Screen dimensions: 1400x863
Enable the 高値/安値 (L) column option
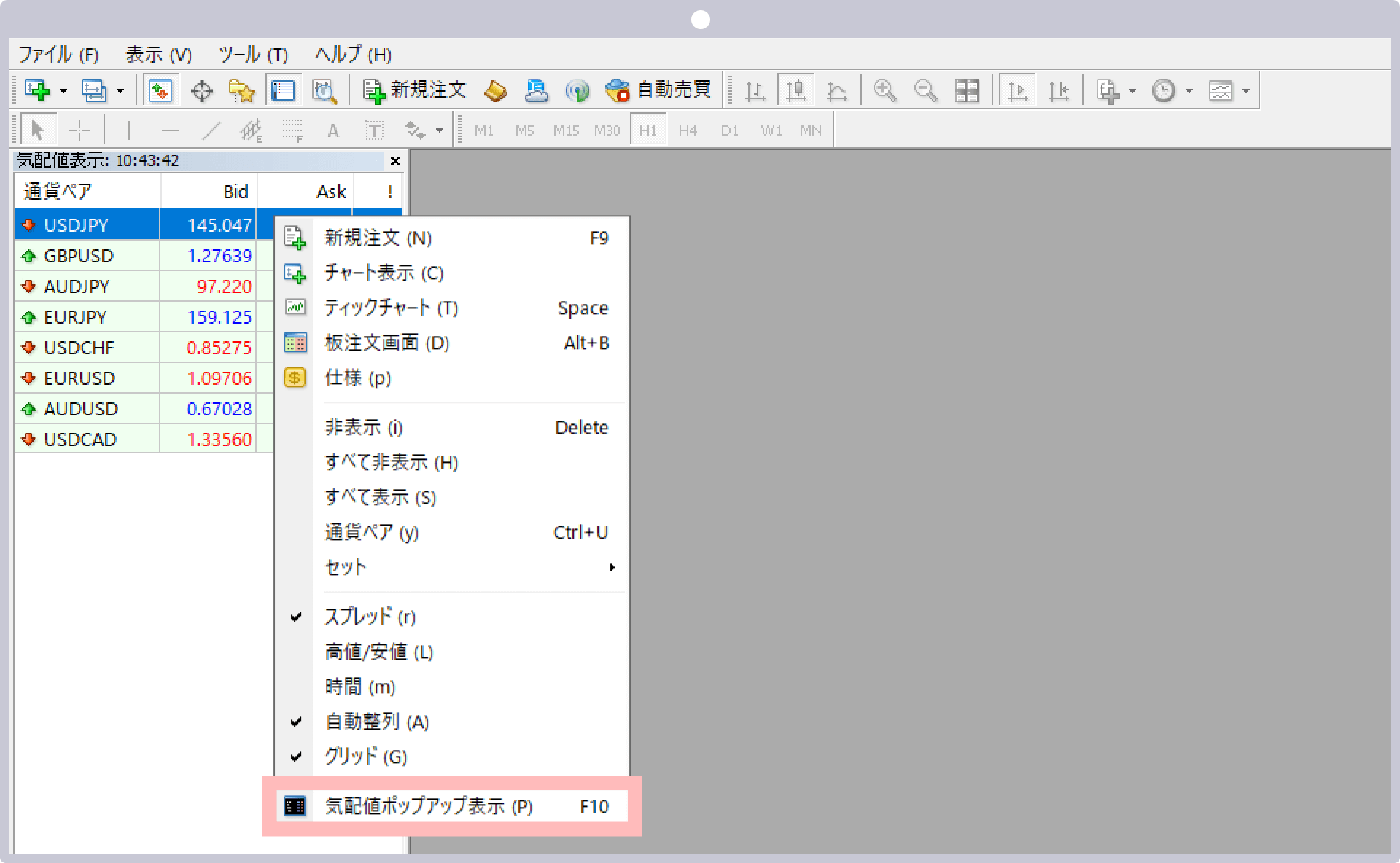point(452,652)
